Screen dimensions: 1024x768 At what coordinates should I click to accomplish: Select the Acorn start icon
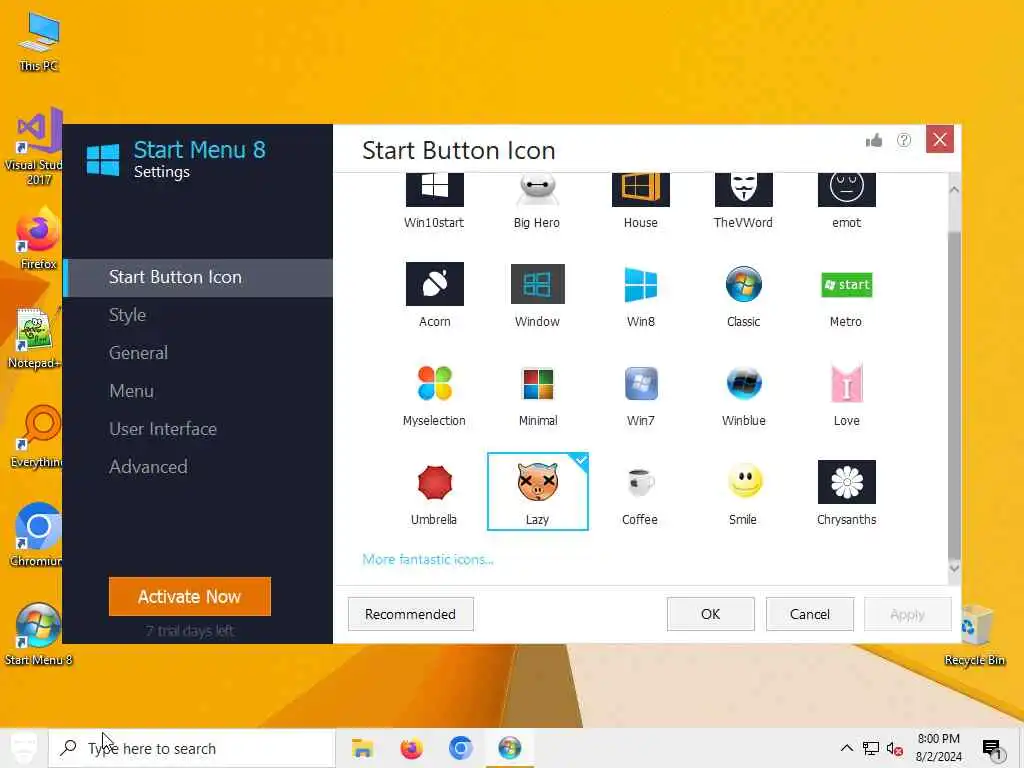434,284
